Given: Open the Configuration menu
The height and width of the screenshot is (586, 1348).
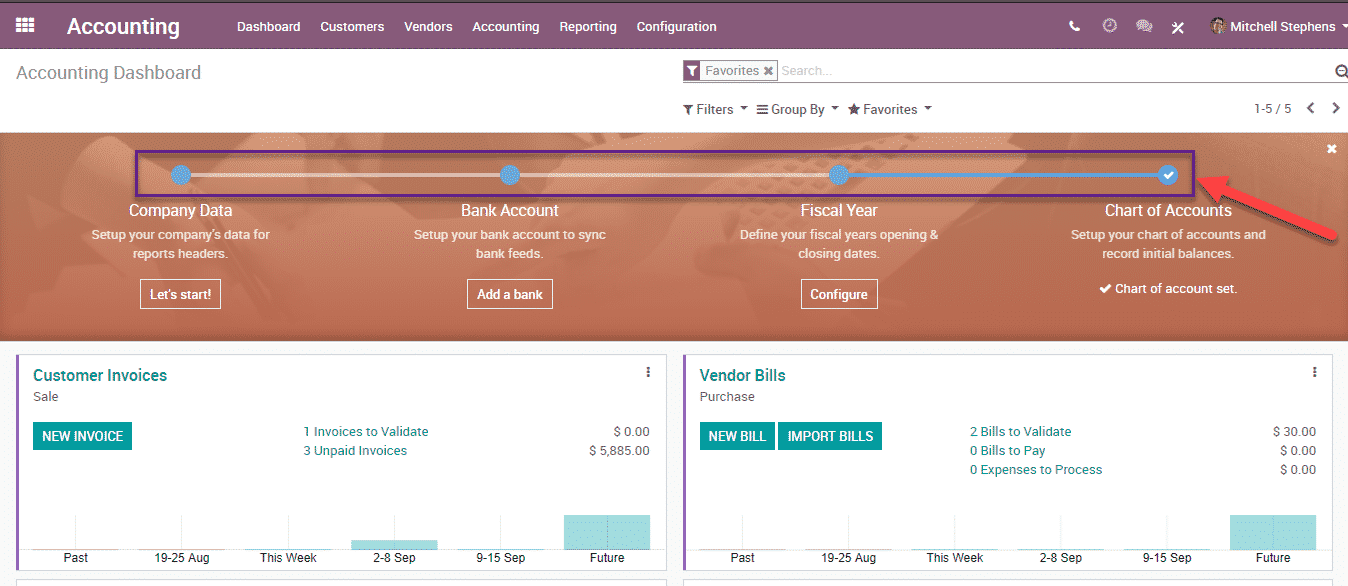Looking at the screenshot, I should 676,27.
